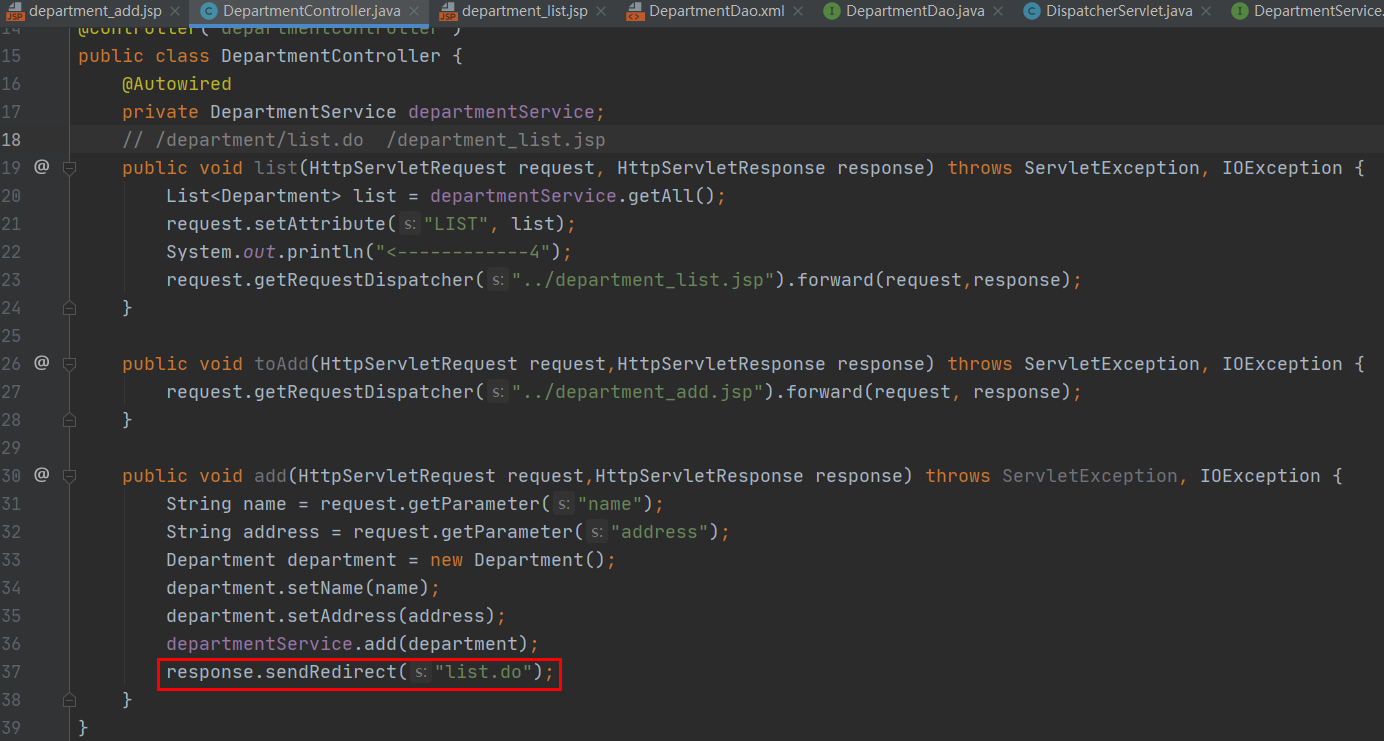Click List<Department> type on line 20

(254, 196)
